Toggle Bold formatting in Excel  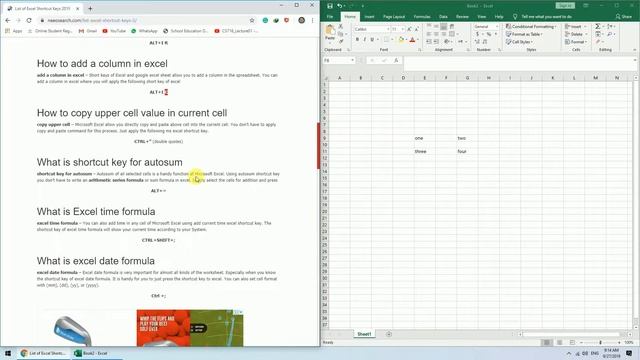[357, 40]
